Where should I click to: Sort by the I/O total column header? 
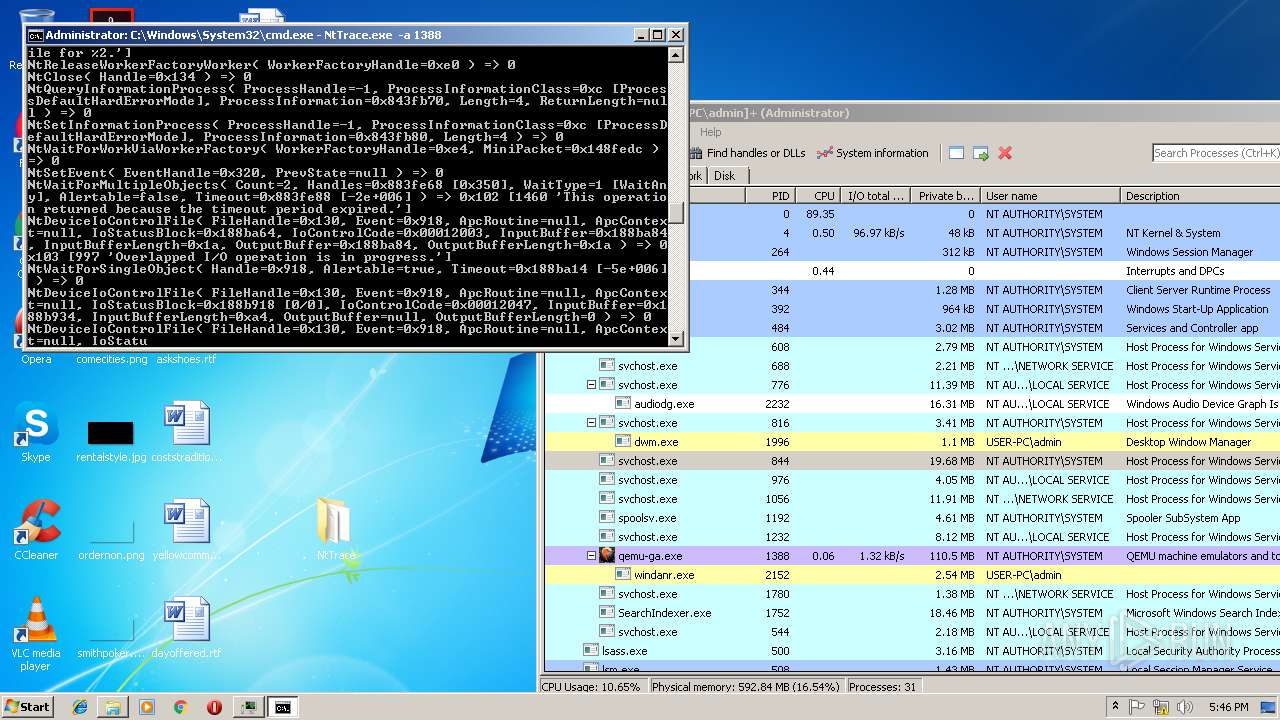(x=875, y=196)
